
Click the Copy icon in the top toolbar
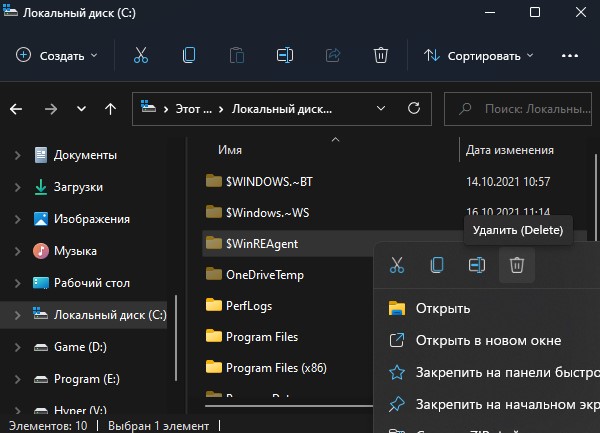[x=189, y=55]
